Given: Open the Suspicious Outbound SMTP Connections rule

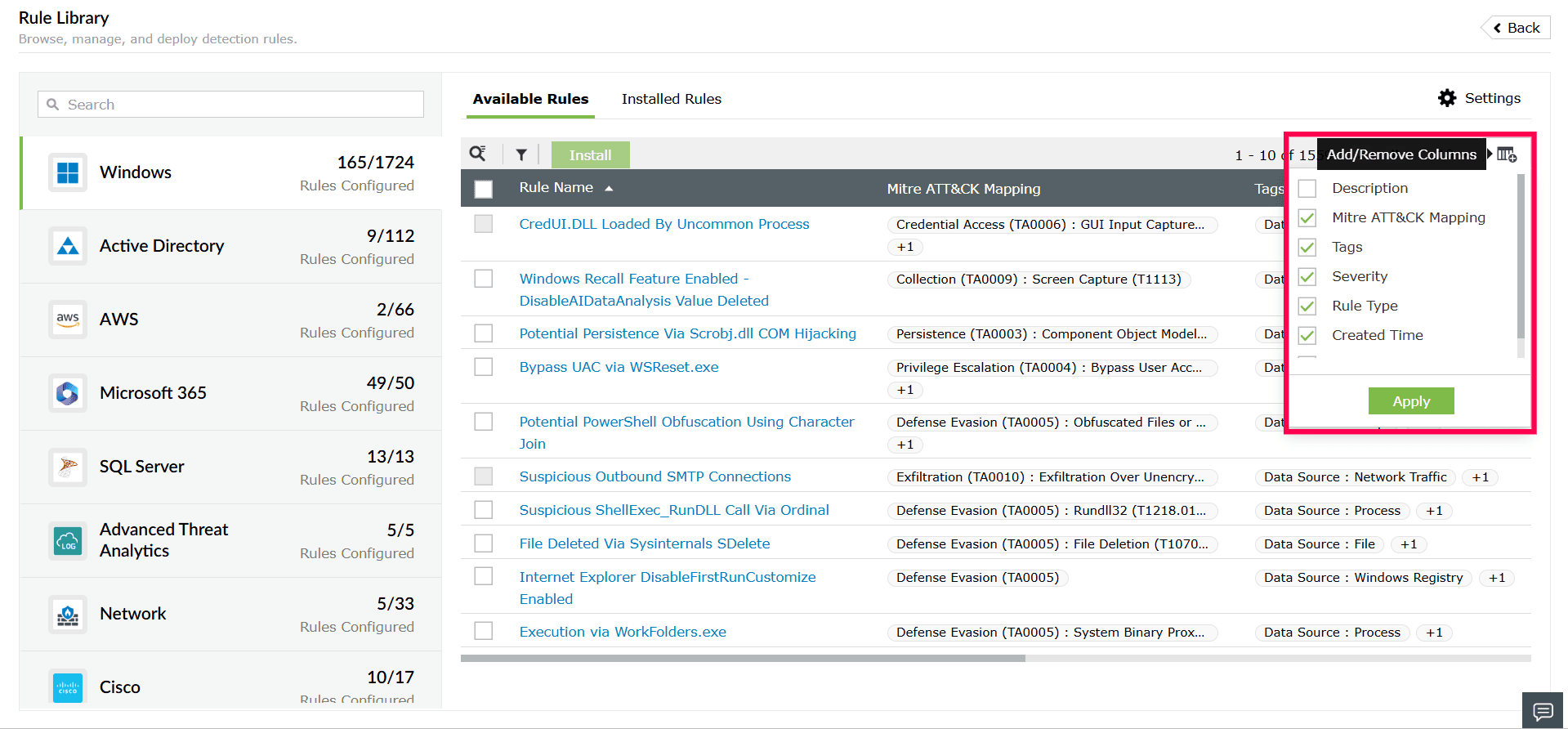Looking at the screenshot, I should (x=655, y=476).
